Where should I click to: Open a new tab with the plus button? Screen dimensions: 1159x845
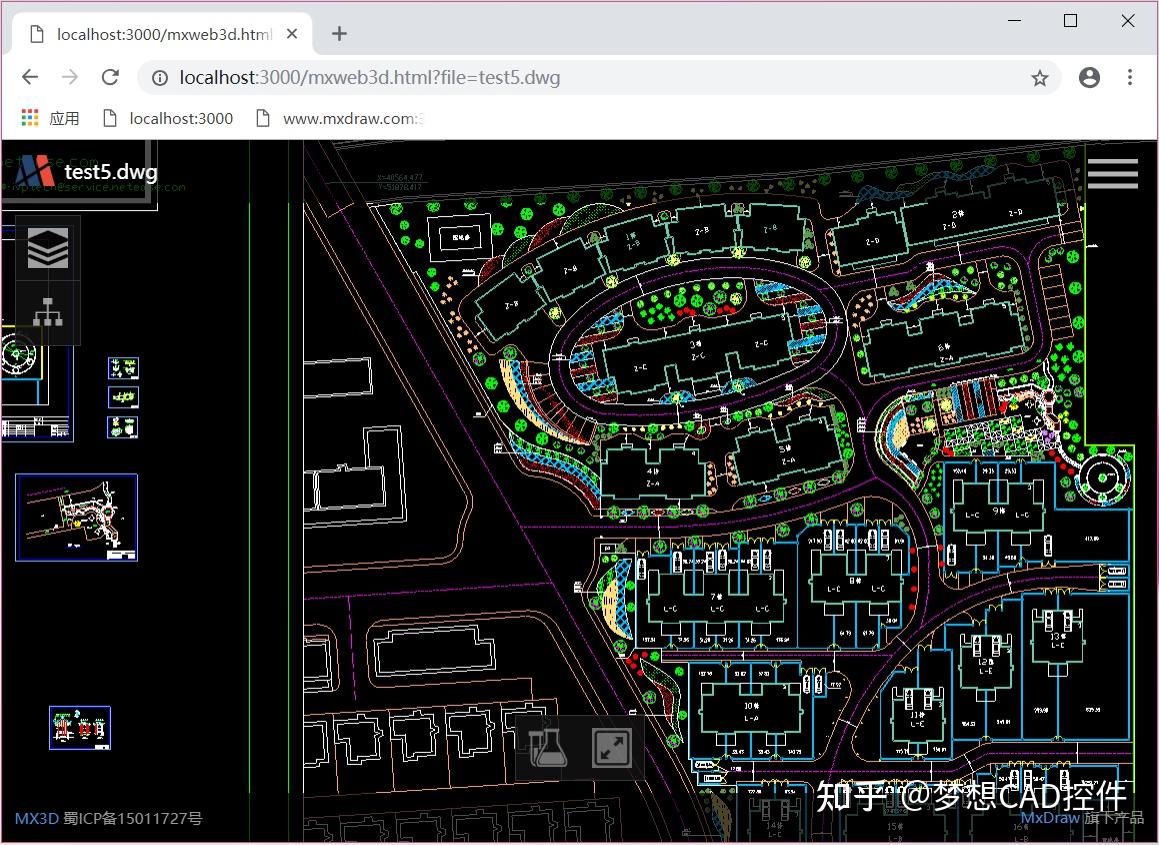pos(338,32)
